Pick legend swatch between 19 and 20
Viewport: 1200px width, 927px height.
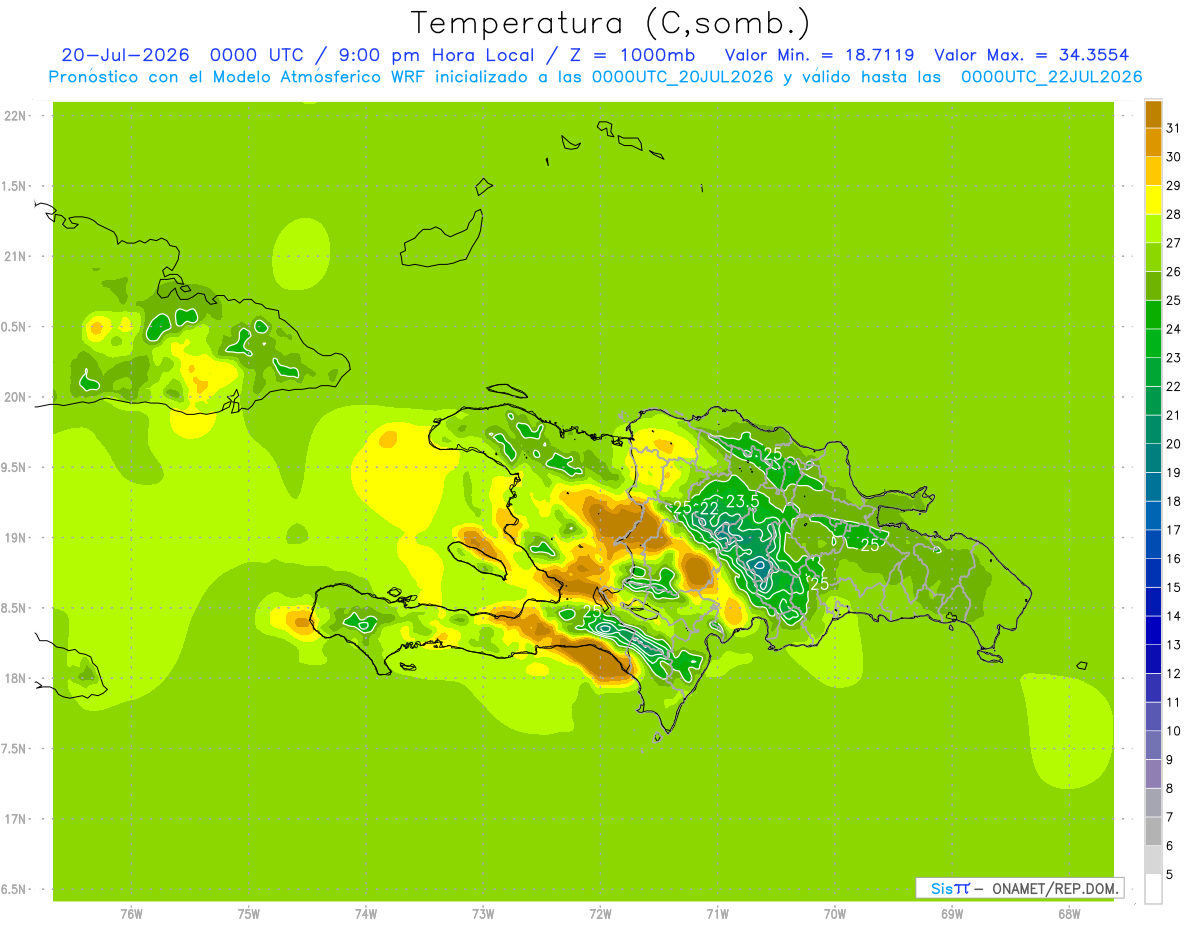pos(1153,458)
